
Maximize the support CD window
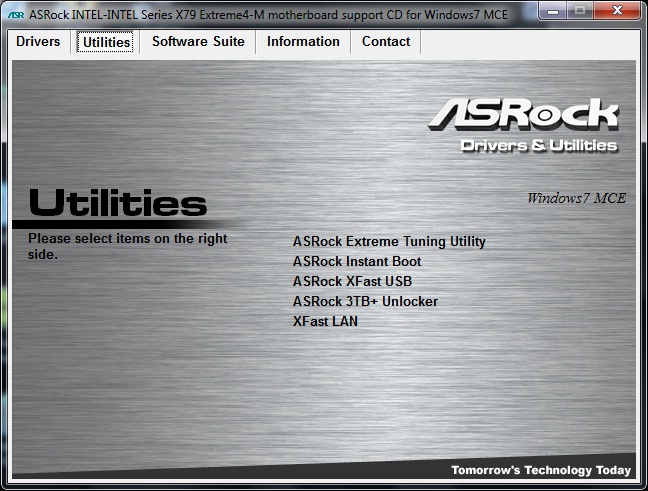click(579, 11)
